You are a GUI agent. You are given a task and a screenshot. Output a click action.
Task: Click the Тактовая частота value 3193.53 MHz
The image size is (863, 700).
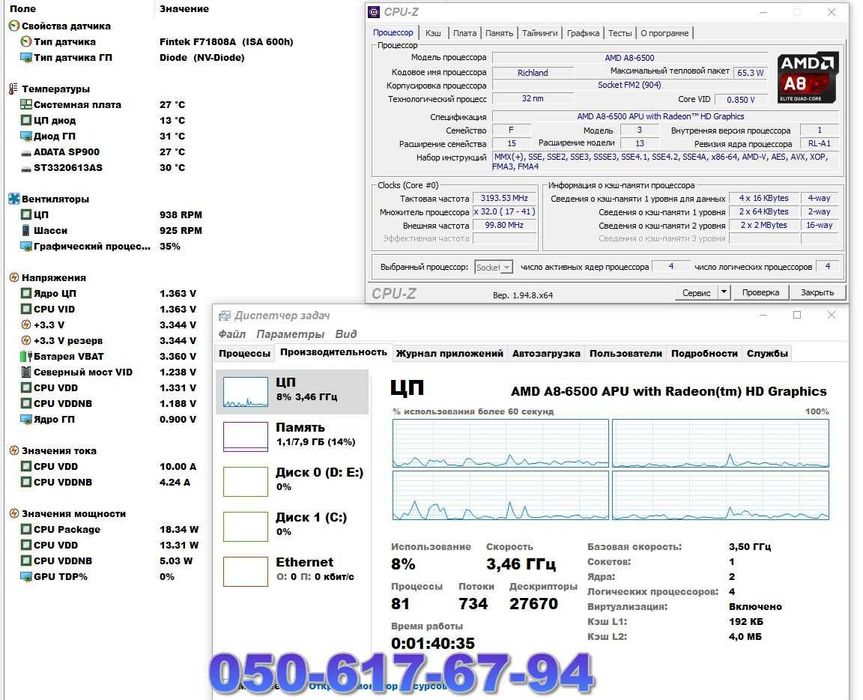click(504, 198)
